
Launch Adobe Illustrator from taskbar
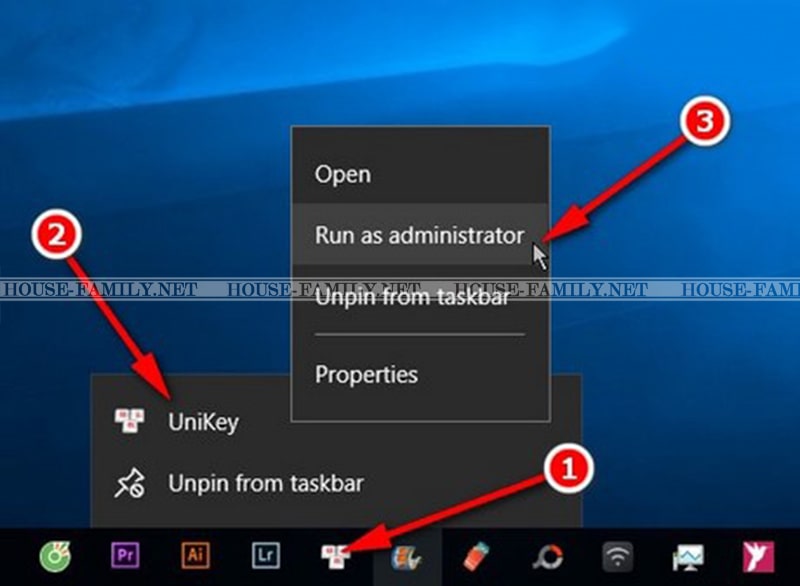[195, 555]
